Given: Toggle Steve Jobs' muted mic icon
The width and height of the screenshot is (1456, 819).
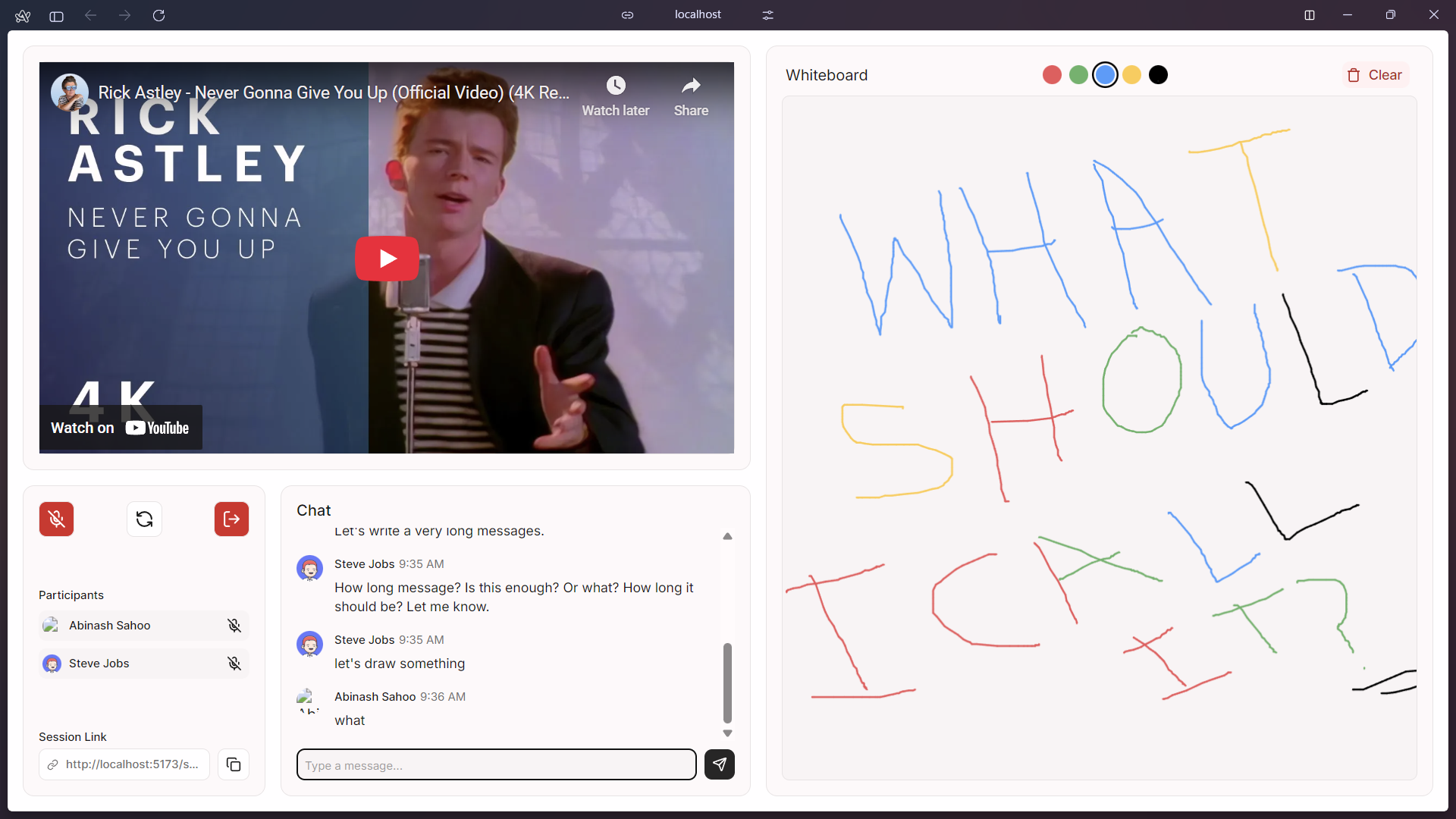Looking at the screenshot, I should [x=234, y=664].
